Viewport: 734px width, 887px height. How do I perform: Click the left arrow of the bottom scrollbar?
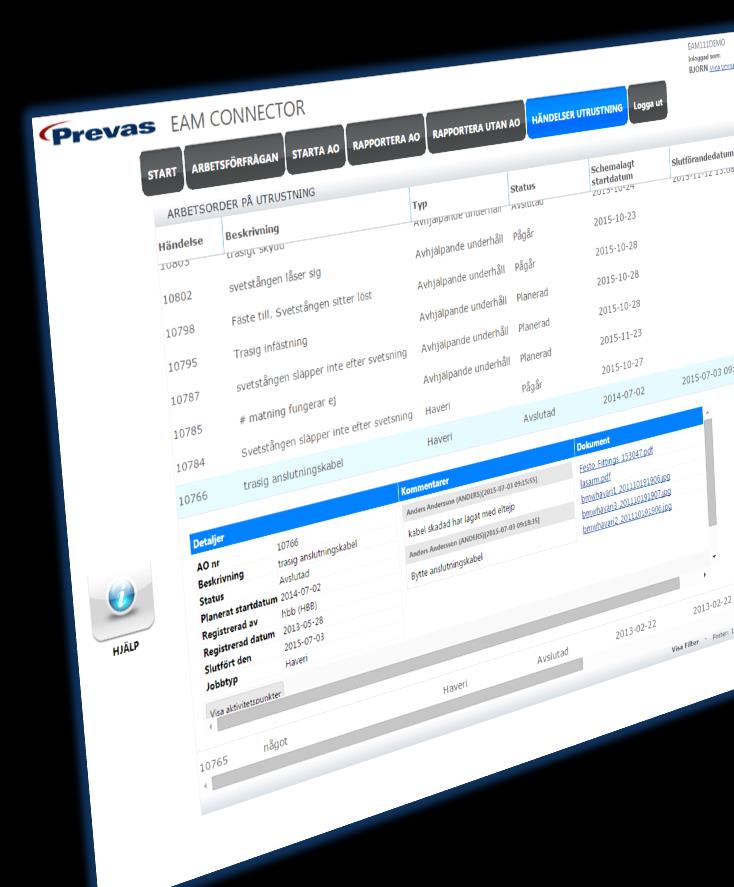tap(205, 785)
